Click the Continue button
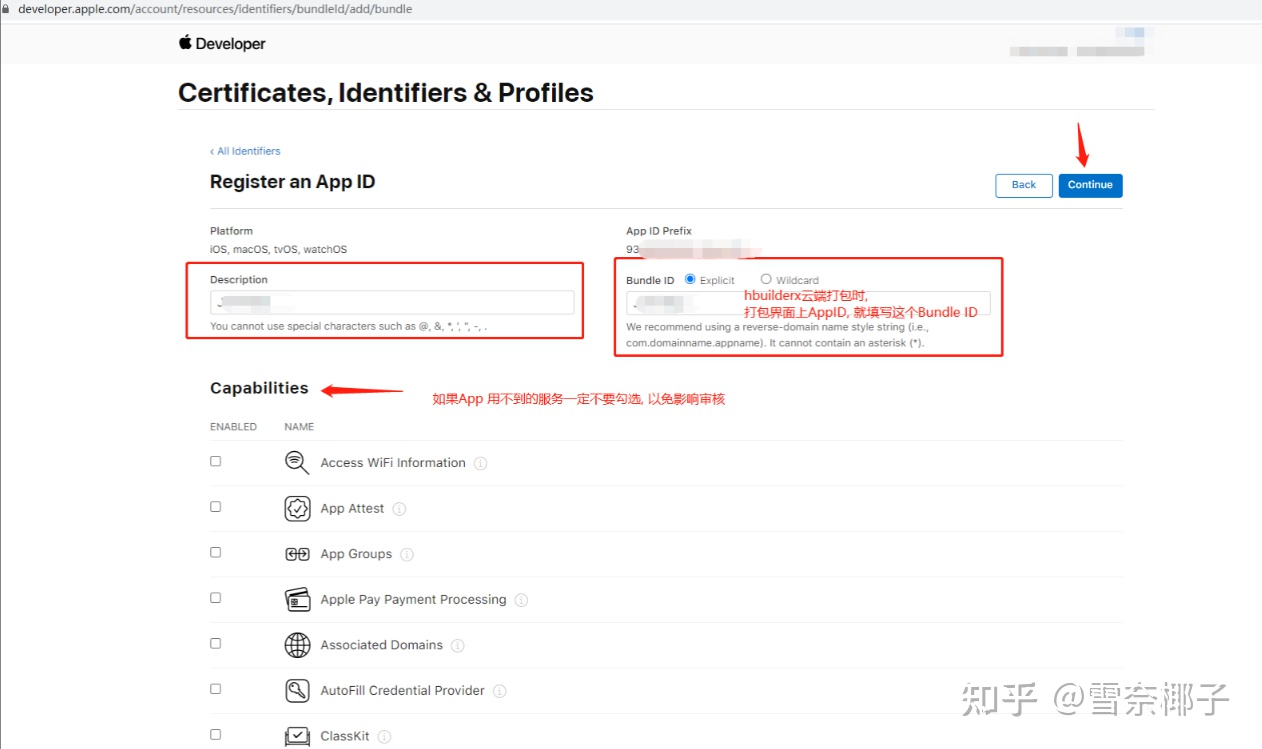 click(1090, 185)
